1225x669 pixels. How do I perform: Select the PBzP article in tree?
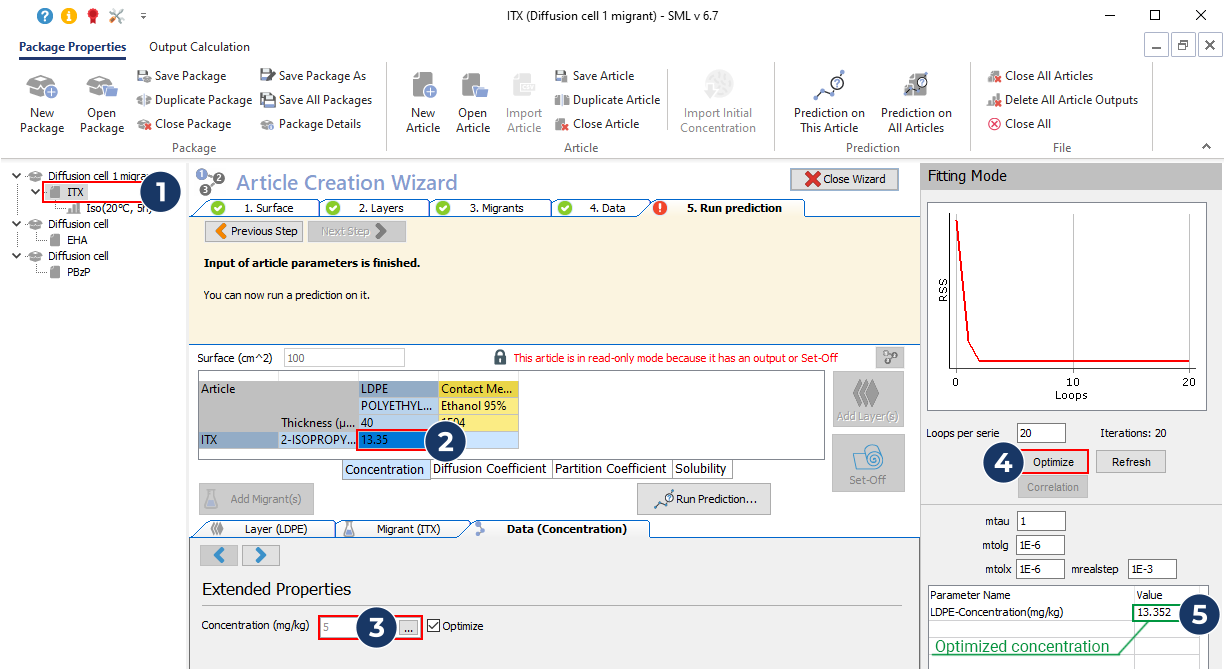pyautogui.click(x=78, y=272)
